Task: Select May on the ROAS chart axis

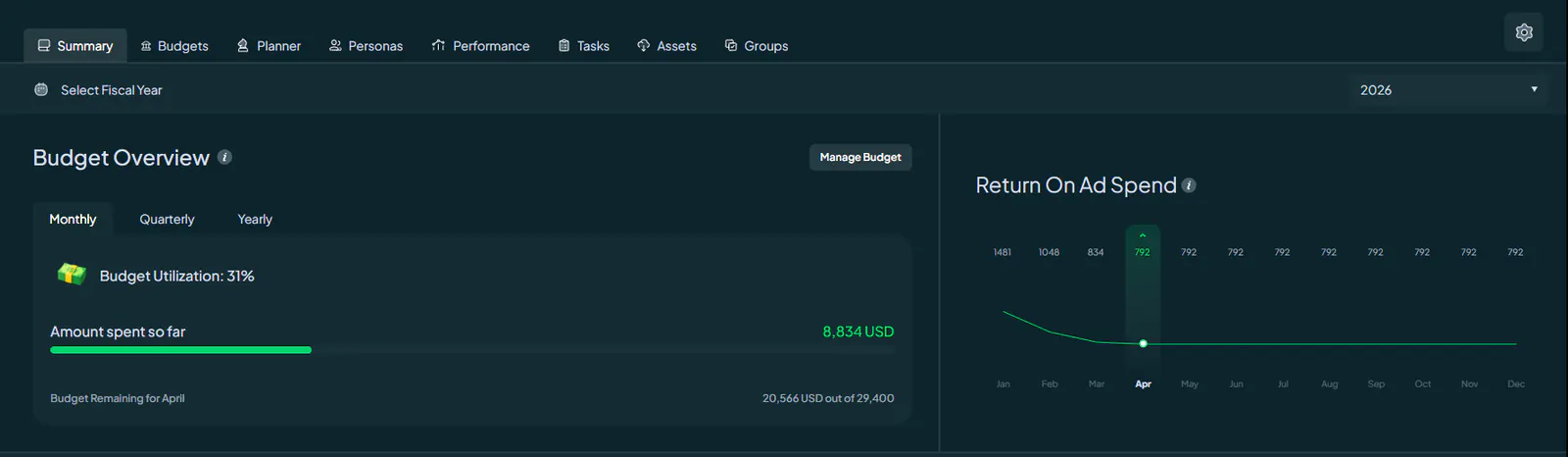Action: tap(1190, 383)
